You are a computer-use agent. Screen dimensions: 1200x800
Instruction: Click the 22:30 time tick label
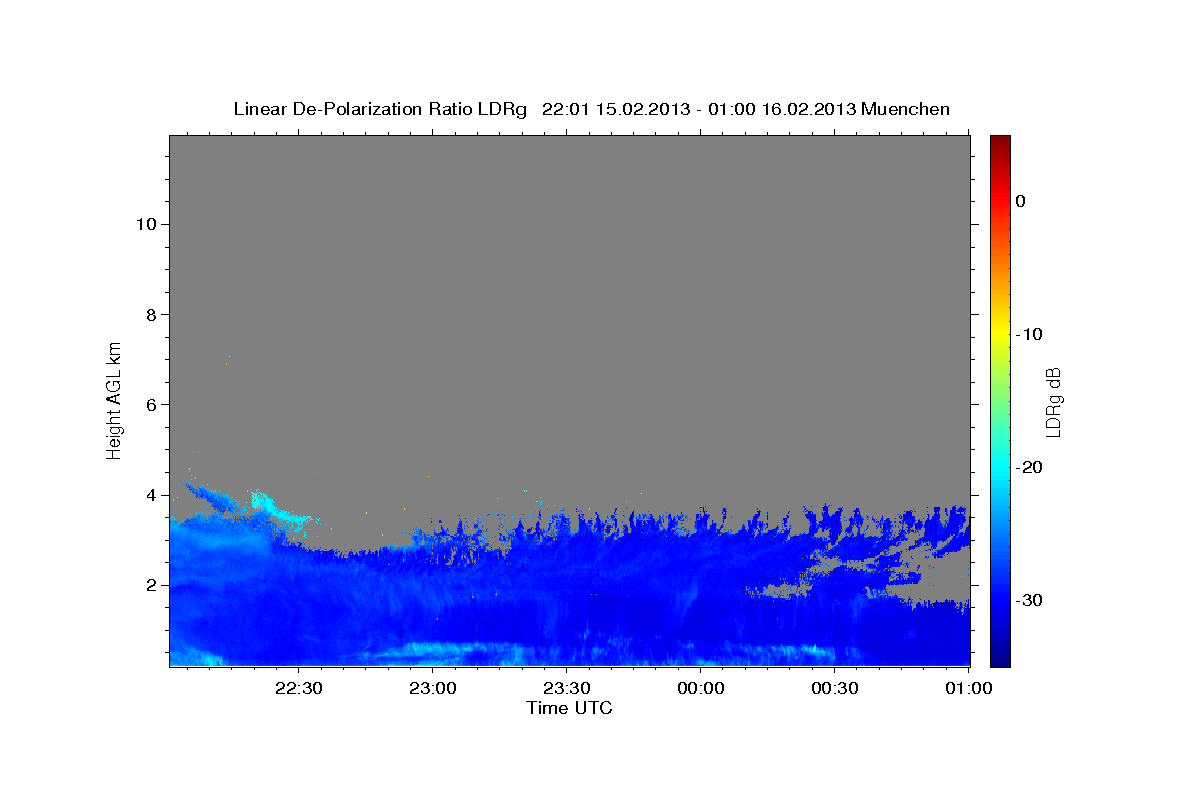(x=298, y=688)
